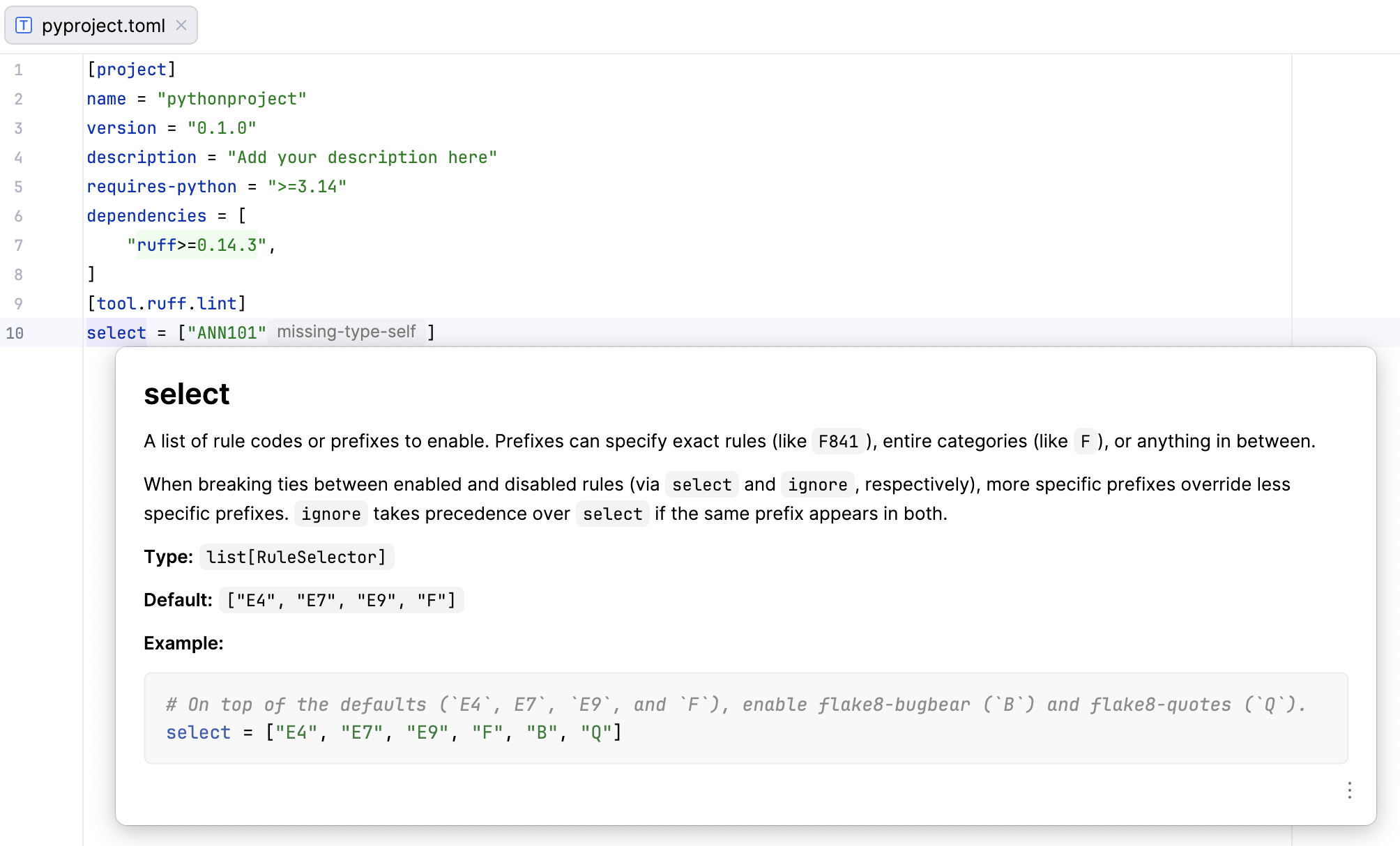Close the pyproject.toml tab
The width and height of the screenshot is (1400, 846).
(x=181, y=25)
